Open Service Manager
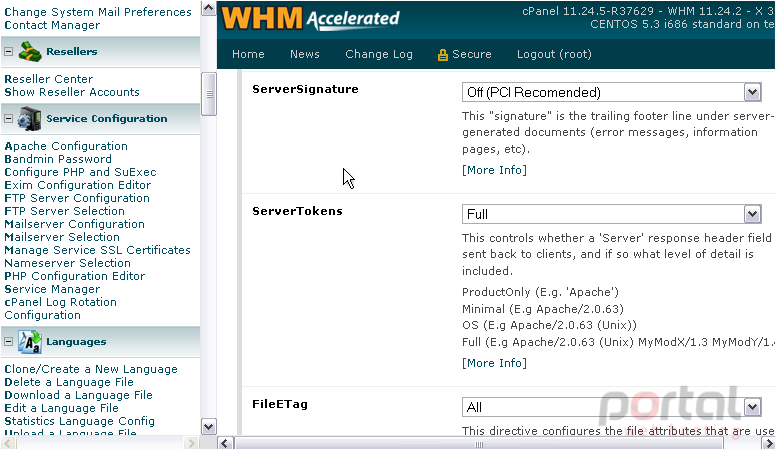Screen dimensions: 776x450 52,289
